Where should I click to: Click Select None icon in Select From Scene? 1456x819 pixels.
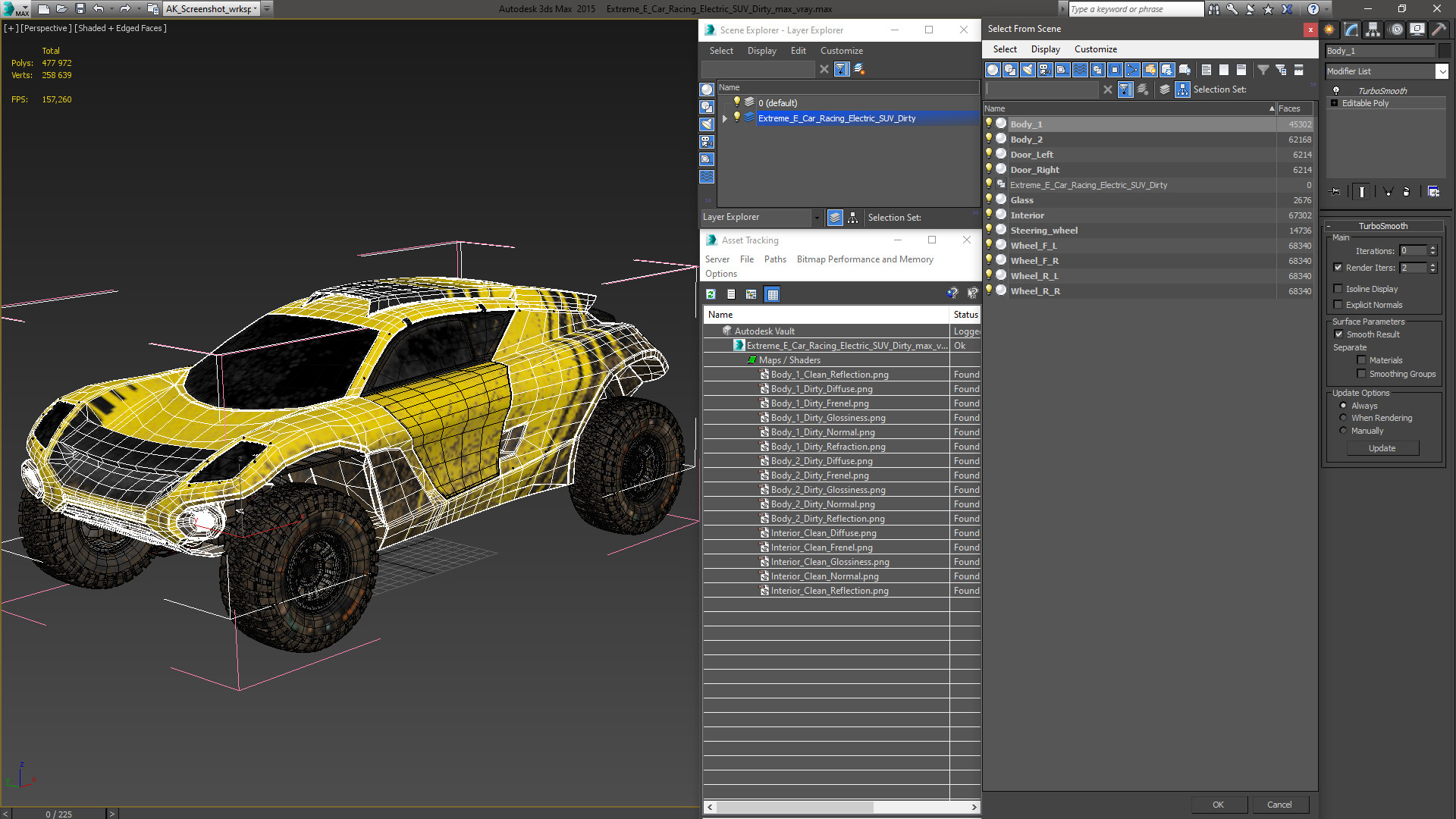[1224, 70]
